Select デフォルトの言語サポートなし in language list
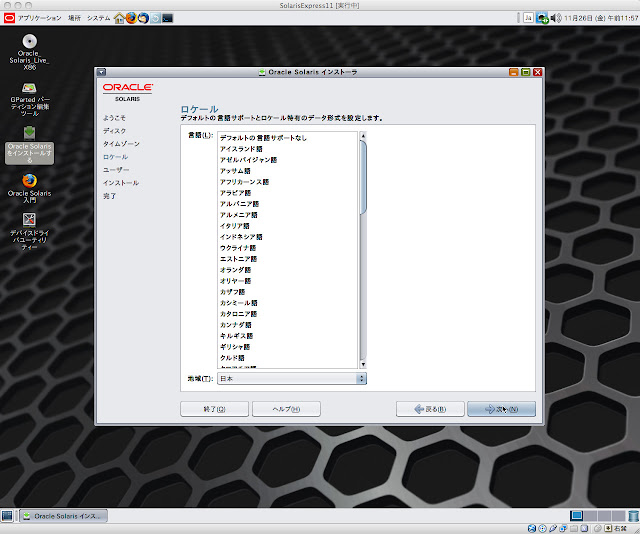 pos(287,138)
